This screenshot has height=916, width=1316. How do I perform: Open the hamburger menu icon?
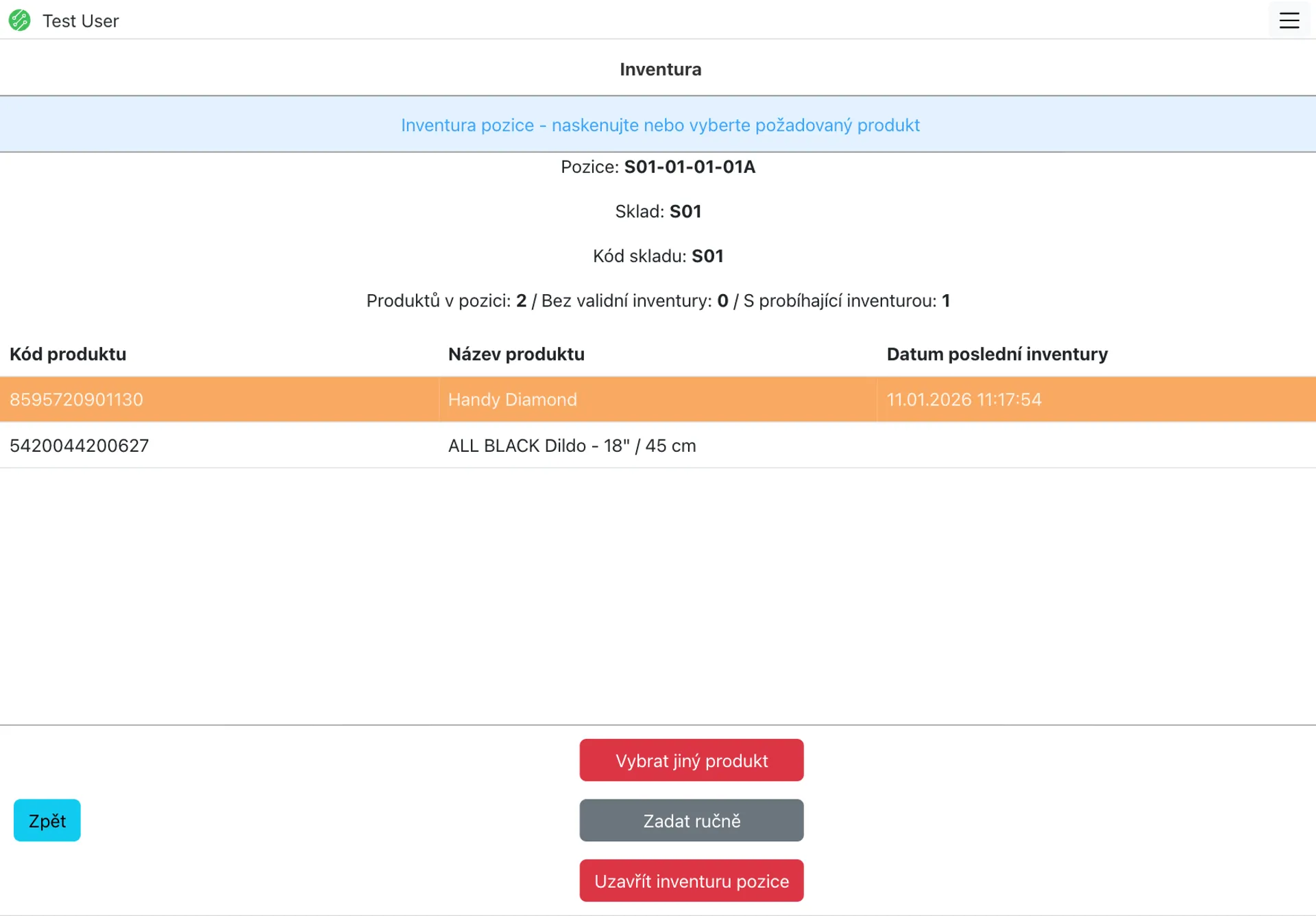(1289, 21)
